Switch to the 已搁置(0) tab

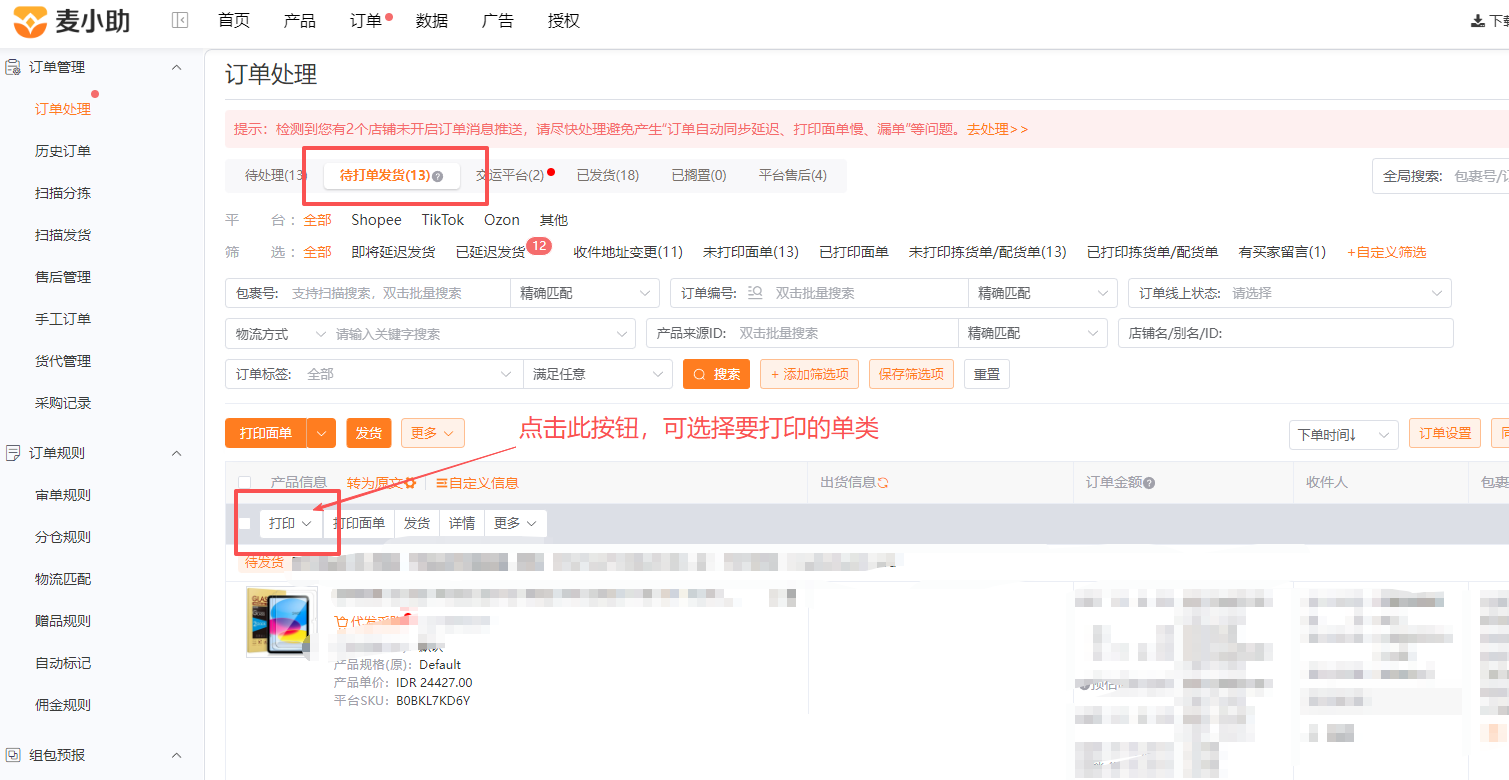click(x=699, y=175)
